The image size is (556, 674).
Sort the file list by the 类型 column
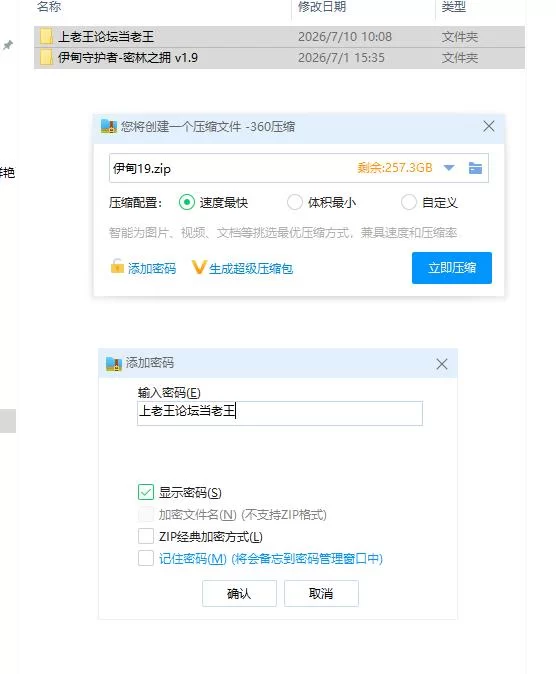tap(454, 6)
